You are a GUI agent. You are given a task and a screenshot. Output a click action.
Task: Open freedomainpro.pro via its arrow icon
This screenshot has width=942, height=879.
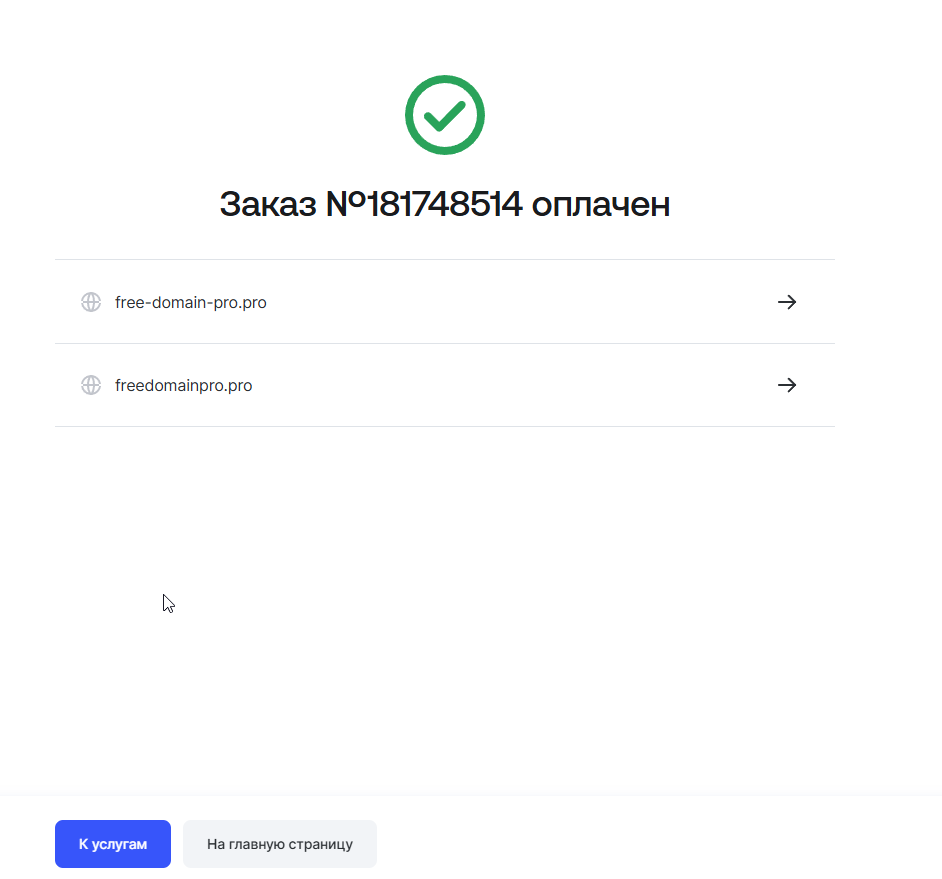pos(787,385)
